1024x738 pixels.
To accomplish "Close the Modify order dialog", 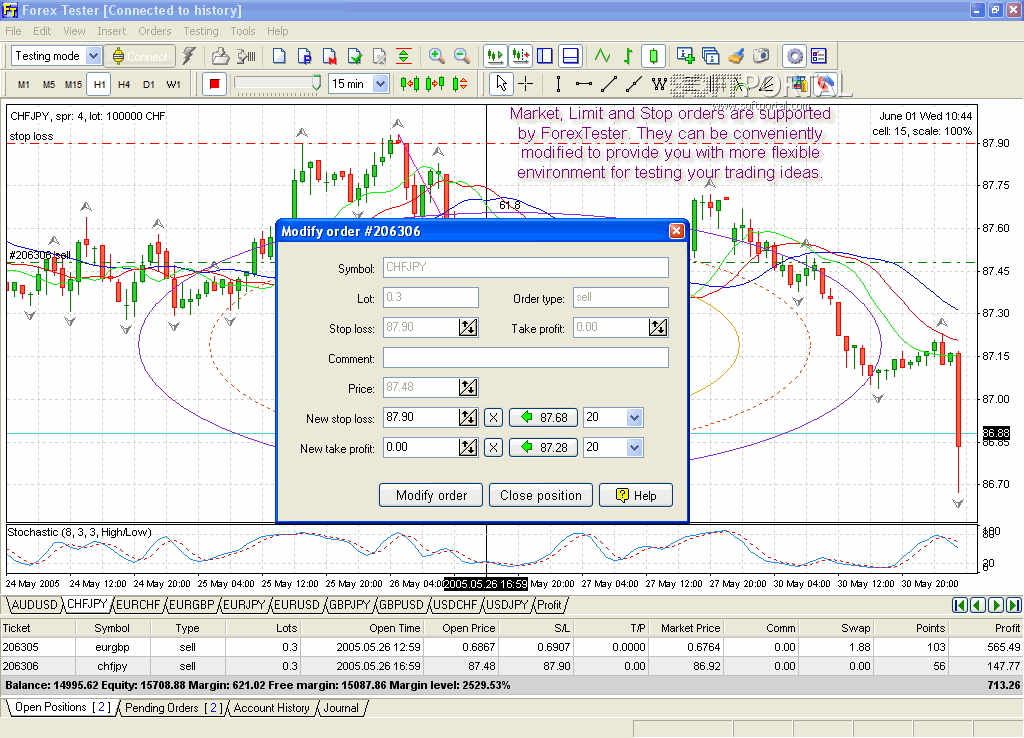I will point(677,231).
